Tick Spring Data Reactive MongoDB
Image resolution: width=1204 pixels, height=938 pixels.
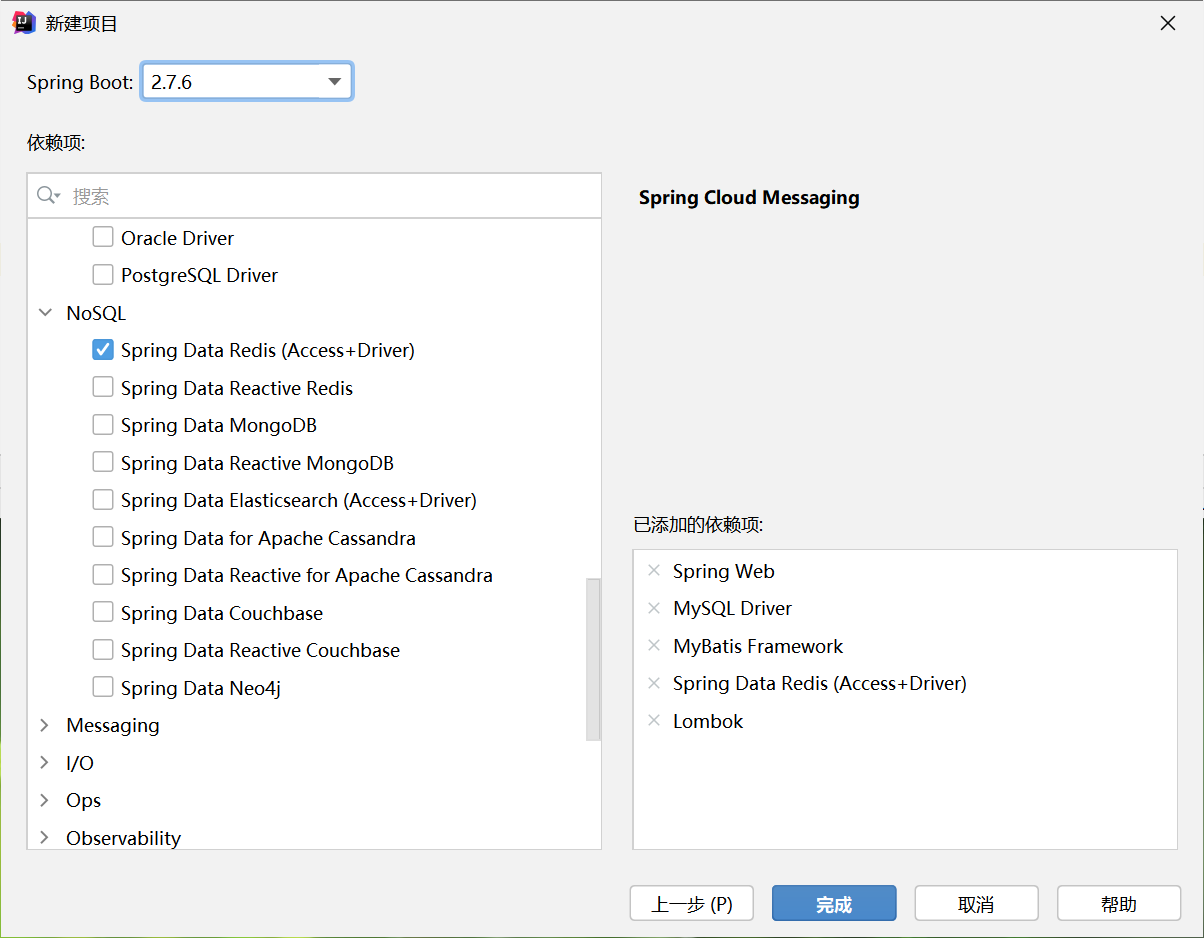tap(103, 463)
